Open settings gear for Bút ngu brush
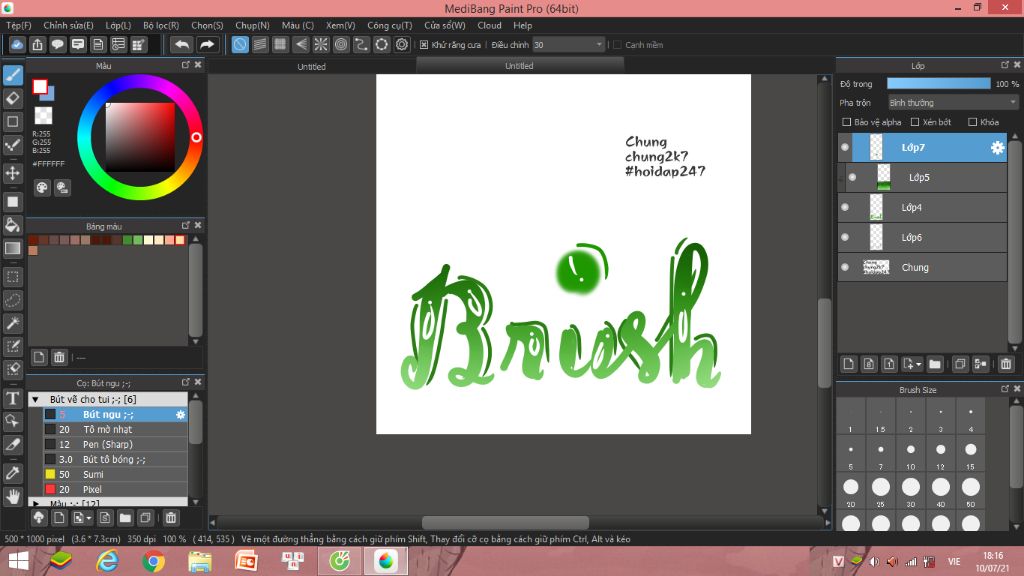The height and width of the screenshot is (576, 1024). (x=180, y=415)
